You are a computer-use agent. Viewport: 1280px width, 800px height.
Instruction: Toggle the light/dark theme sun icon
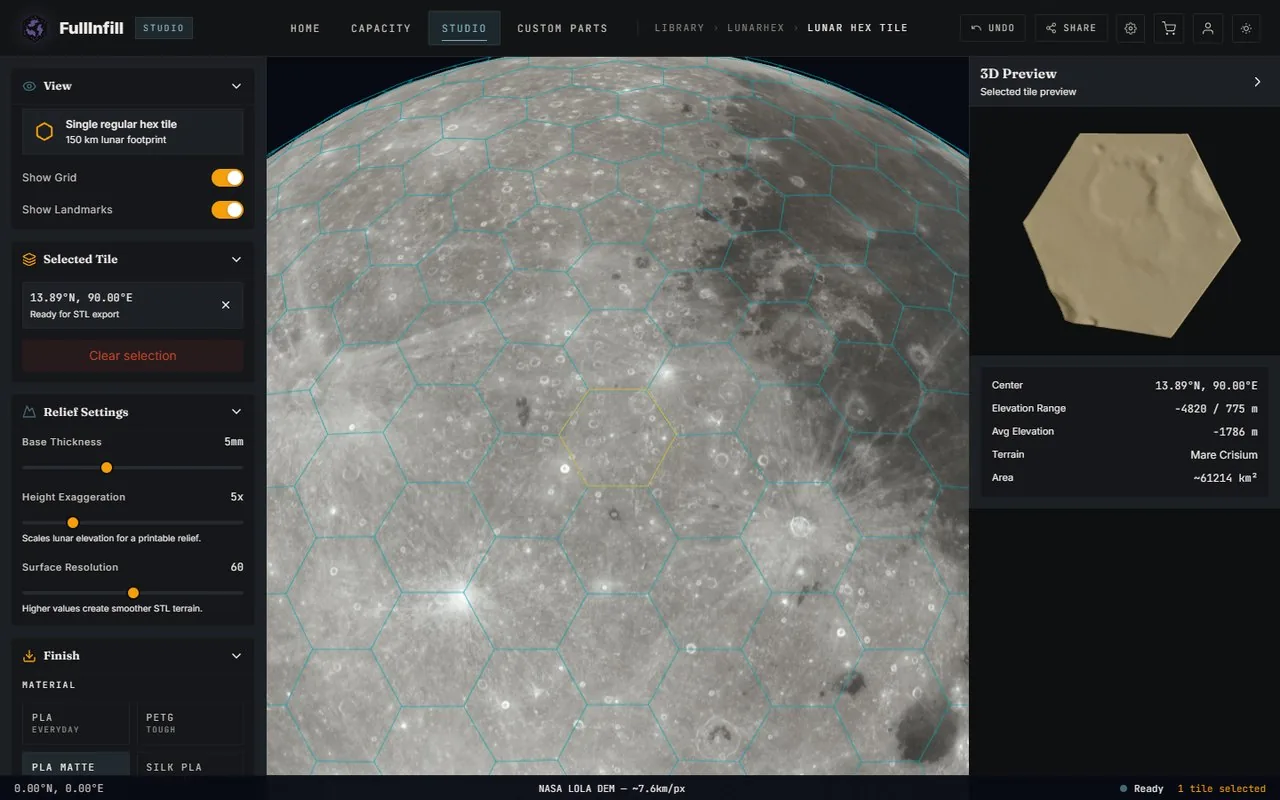click(1246, 28)
